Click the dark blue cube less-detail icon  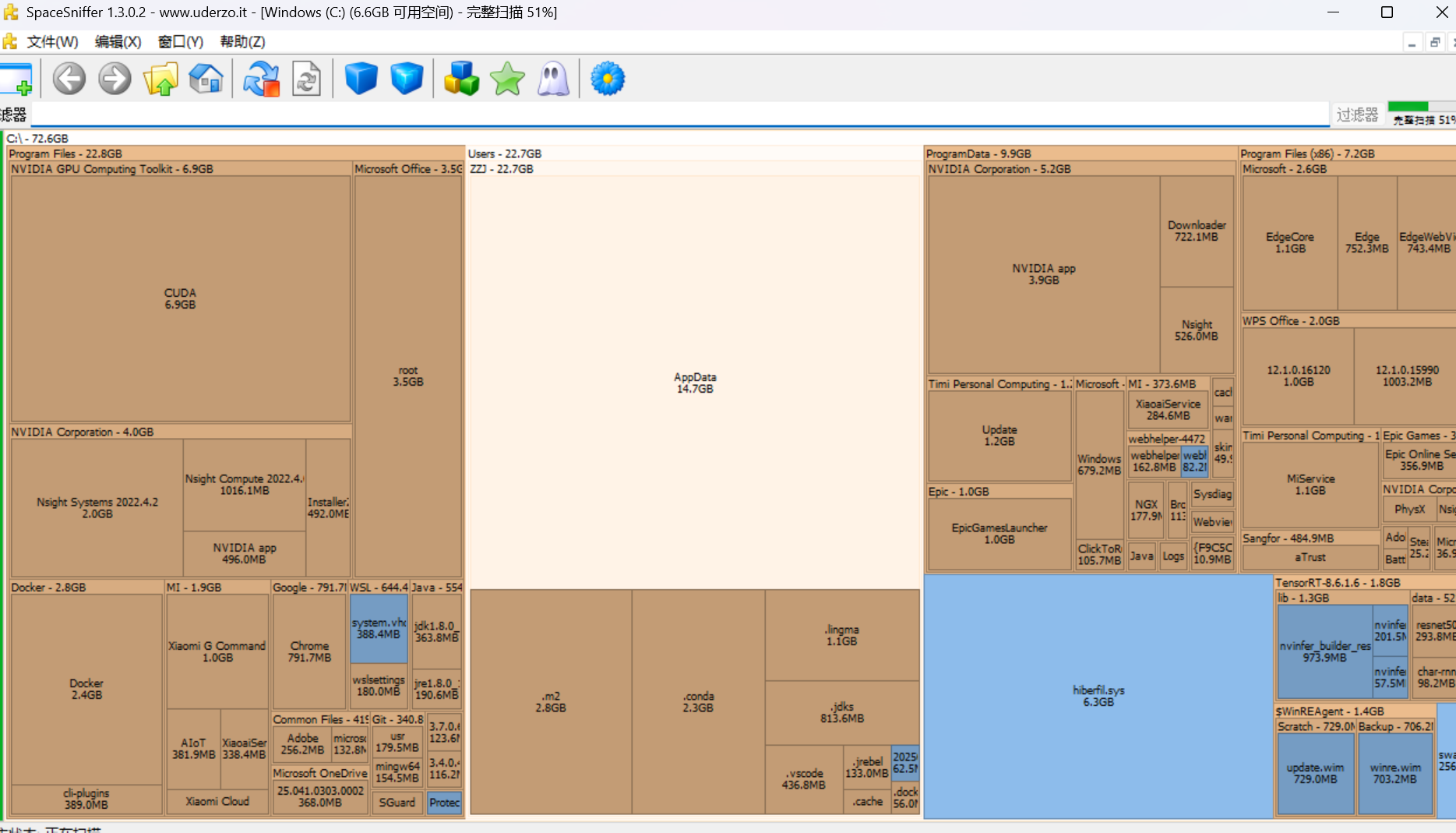click(361, 79)
